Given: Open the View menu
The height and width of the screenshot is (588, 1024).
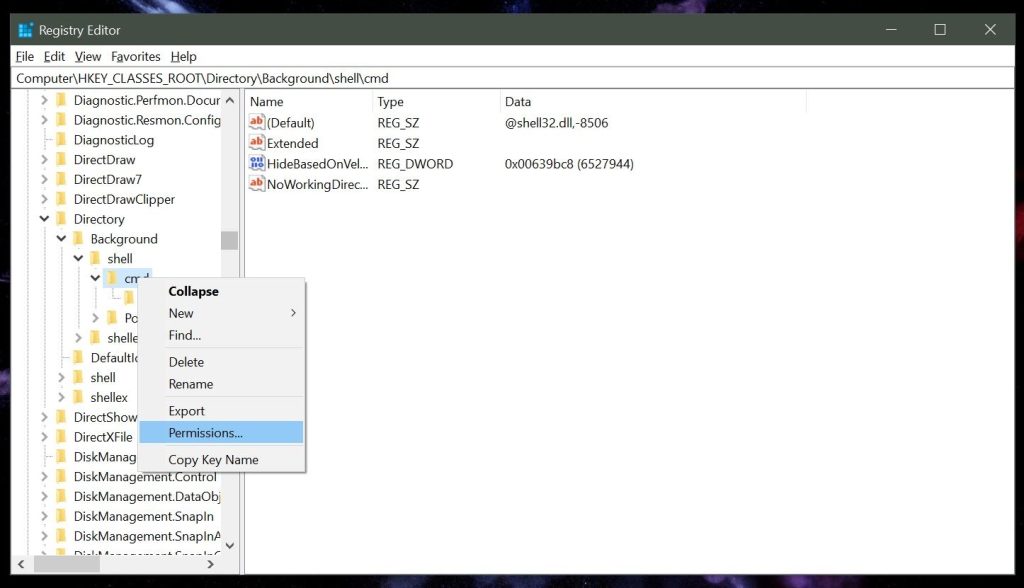Looking at the screenshot, I should (88, 57).
